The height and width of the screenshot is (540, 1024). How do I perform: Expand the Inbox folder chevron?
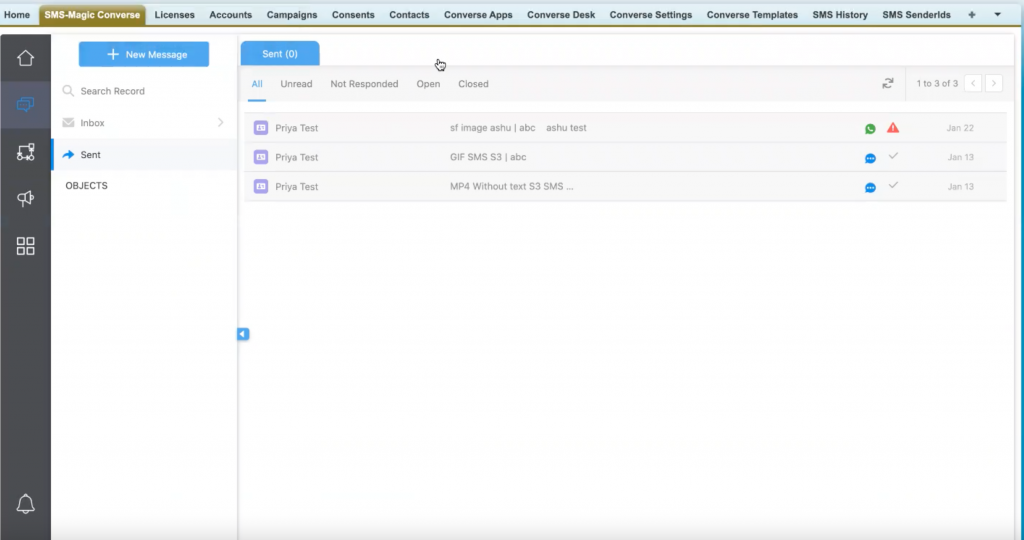point(221,123)
